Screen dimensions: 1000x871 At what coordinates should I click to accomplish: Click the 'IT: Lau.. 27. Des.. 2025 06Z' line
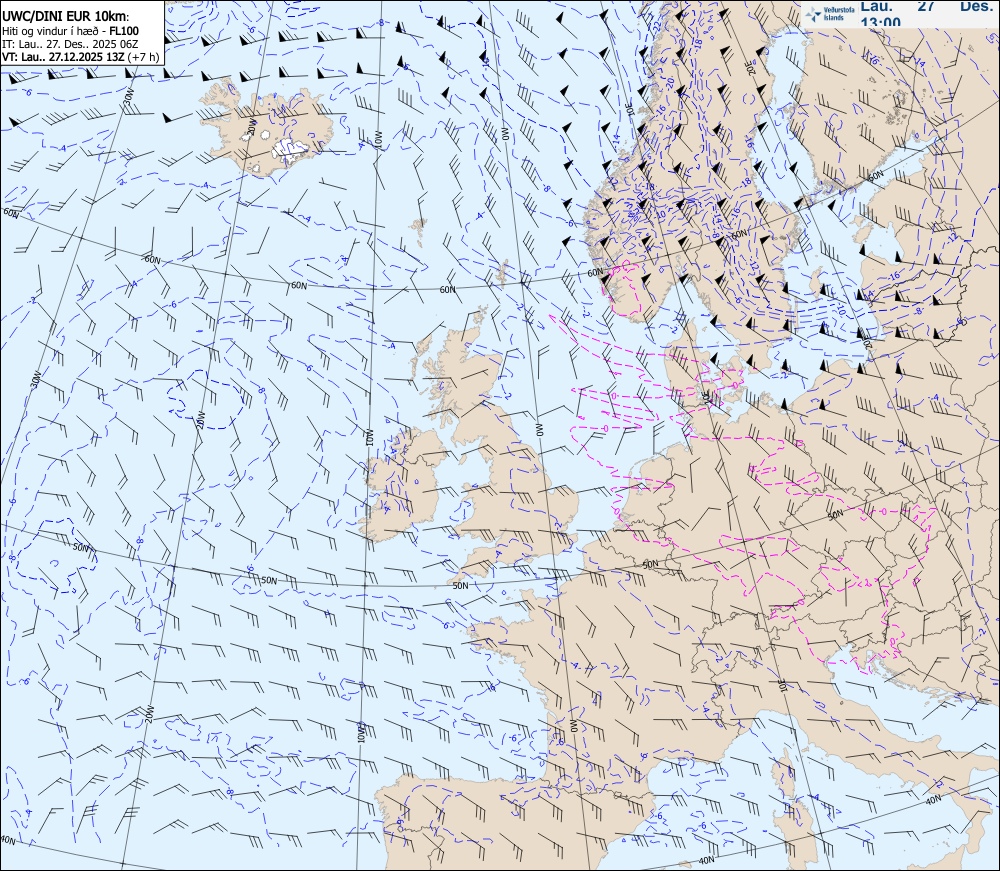pos(70,44)
